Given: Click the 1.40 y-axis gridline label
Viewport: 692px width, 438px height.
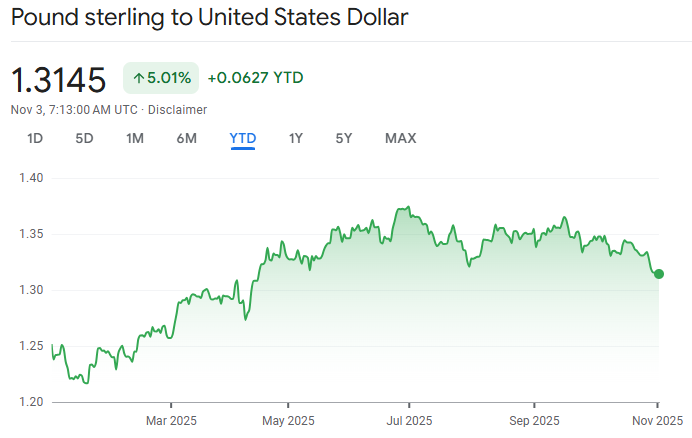Looking at the screenshot, I should [32, 178].
